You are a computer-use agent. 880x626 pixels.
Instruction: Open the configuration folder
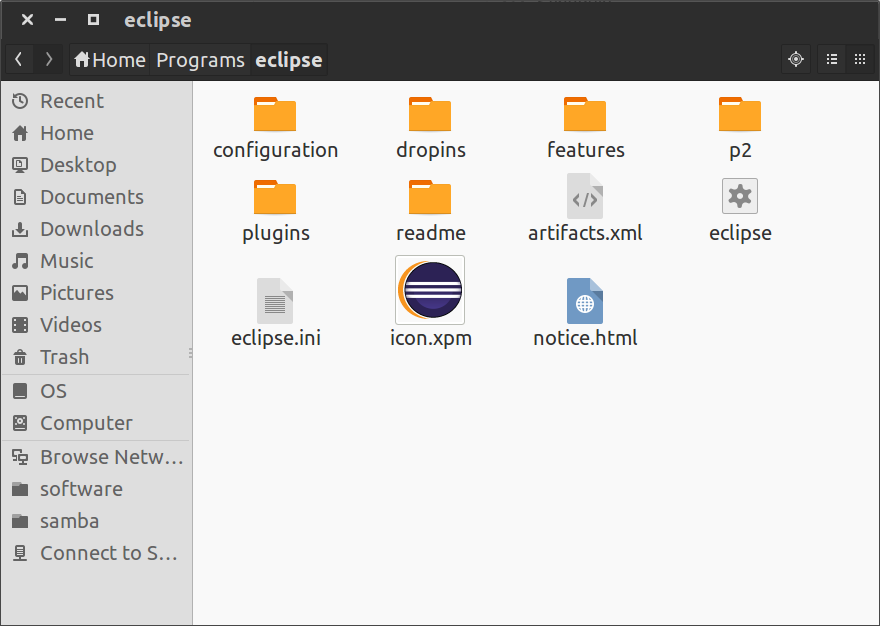[275, 125]
